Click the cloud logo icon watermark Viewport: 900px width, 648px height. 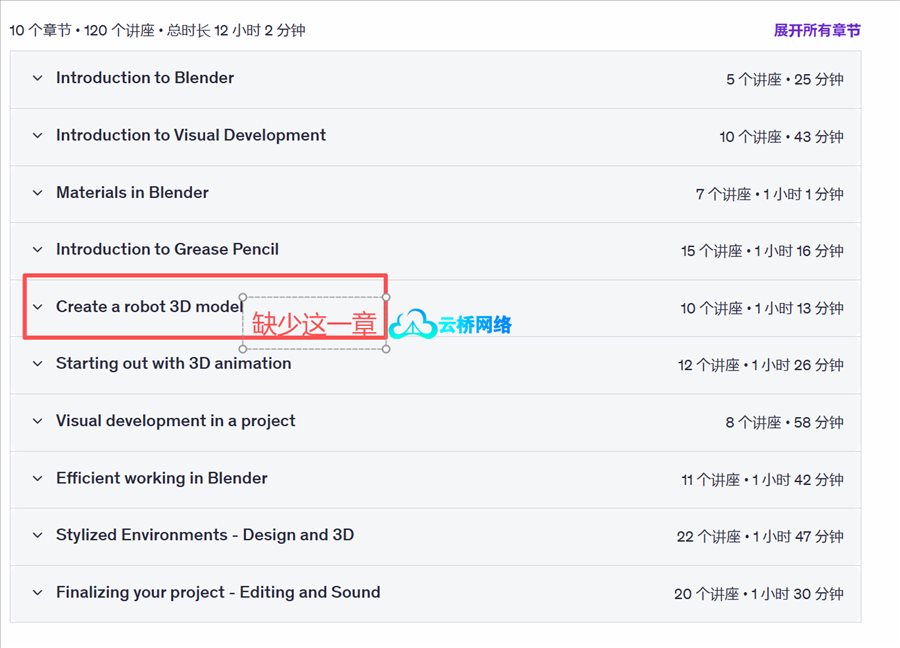click(412, 324)
